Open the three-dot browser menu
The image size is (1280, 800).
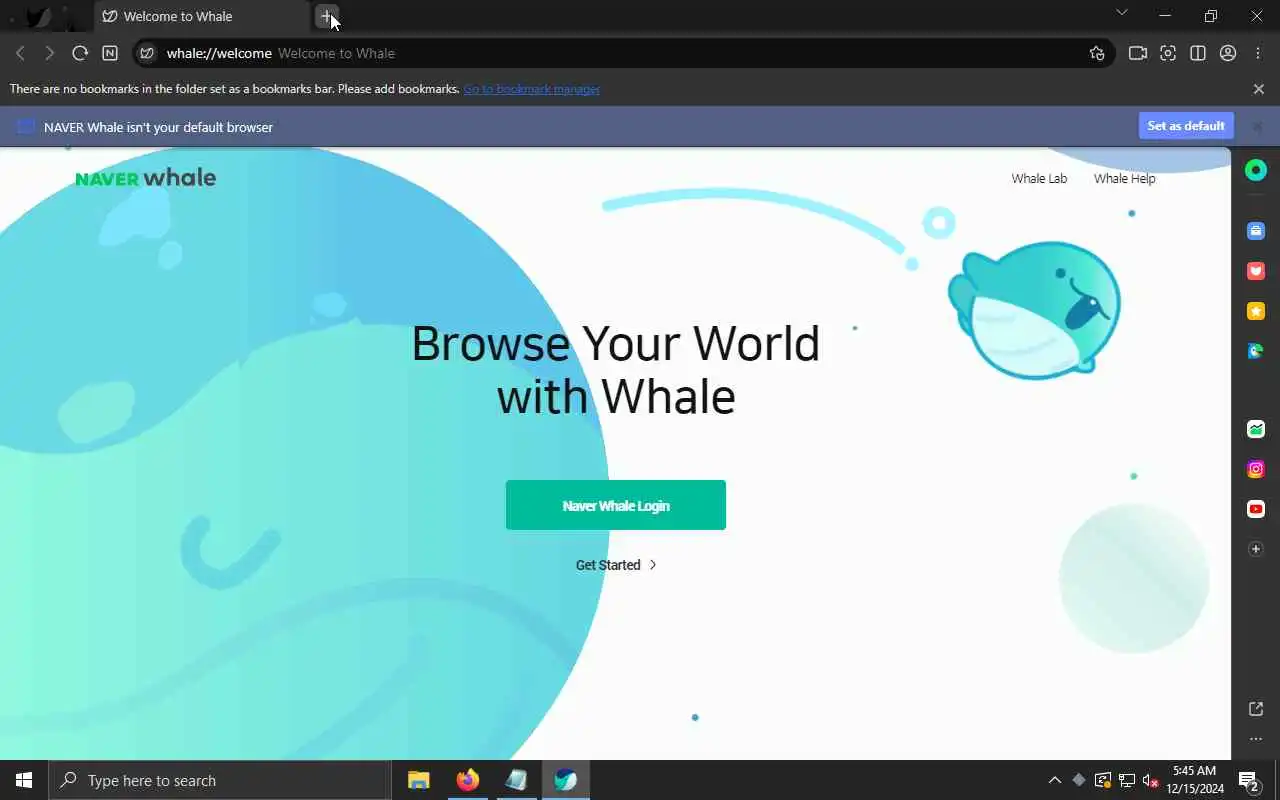click(1259, 53)
